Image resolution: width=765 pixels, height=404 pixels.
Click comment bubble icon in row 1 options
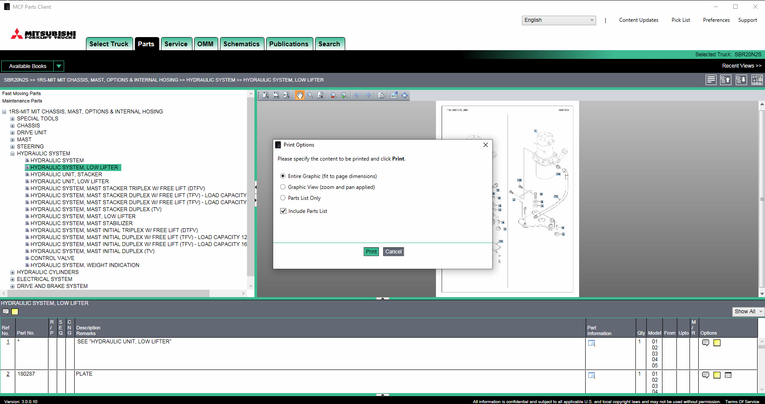coord(705,343)
